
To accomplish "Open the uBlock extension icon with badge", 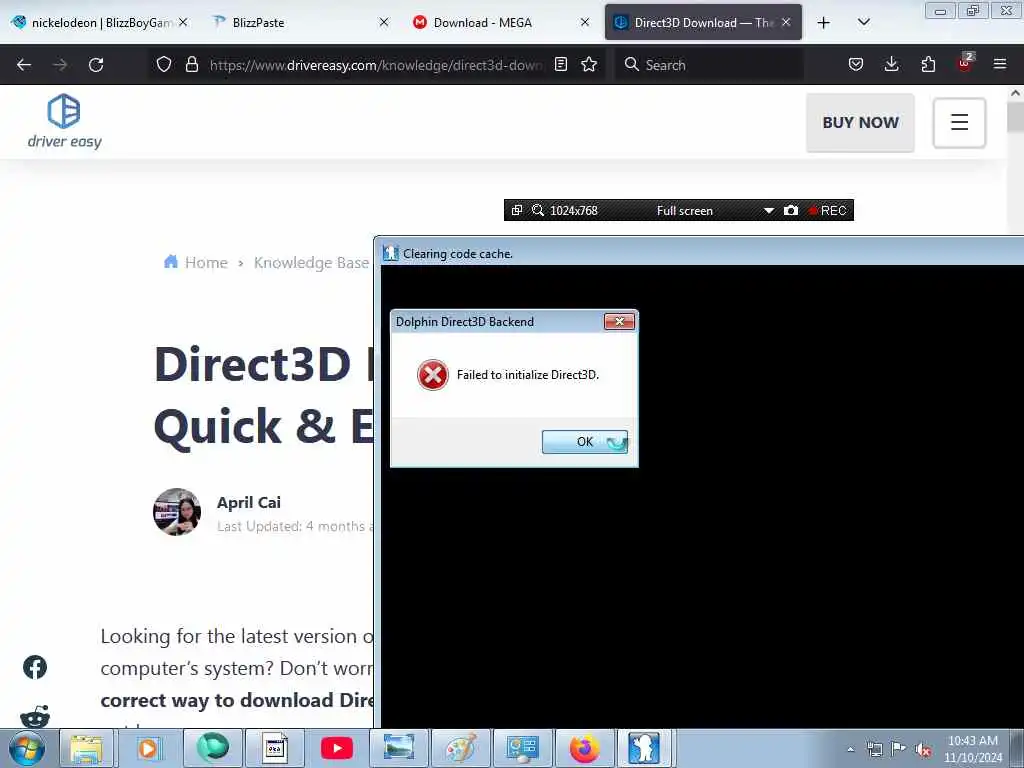I will tap(965, 63).
